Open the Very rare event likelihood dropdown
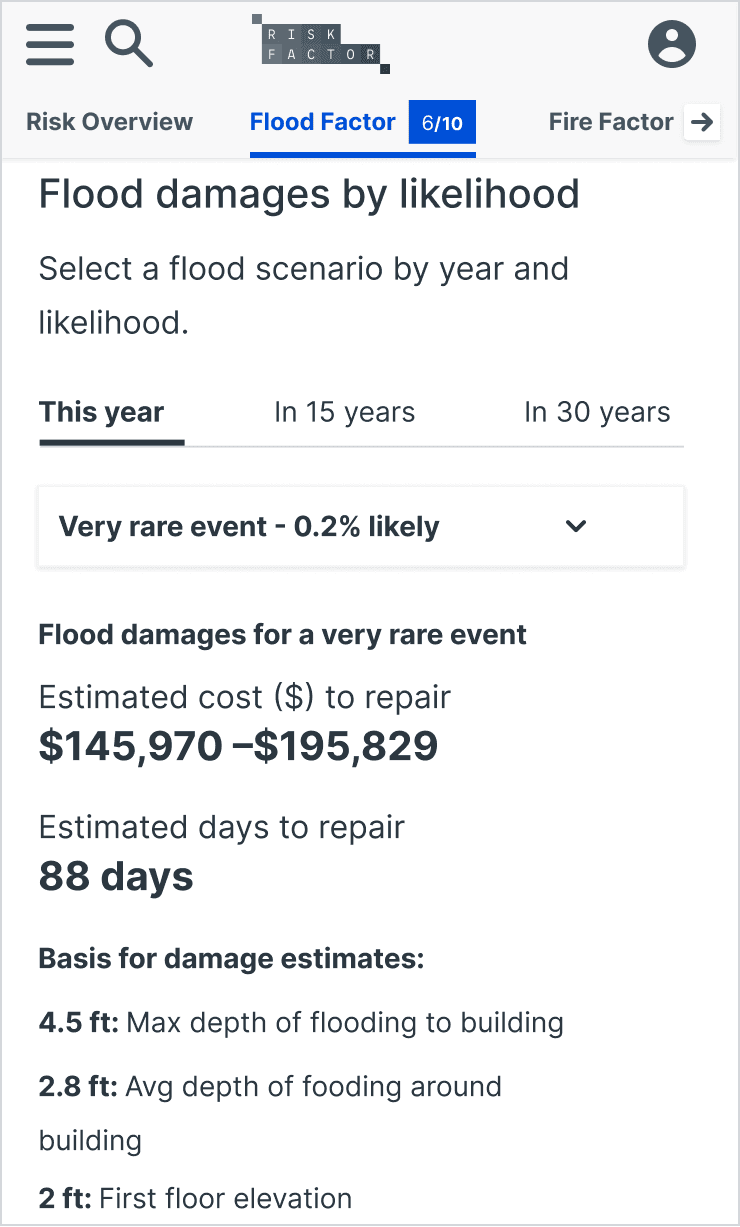Screen dimensions: 740x1227 361,527
